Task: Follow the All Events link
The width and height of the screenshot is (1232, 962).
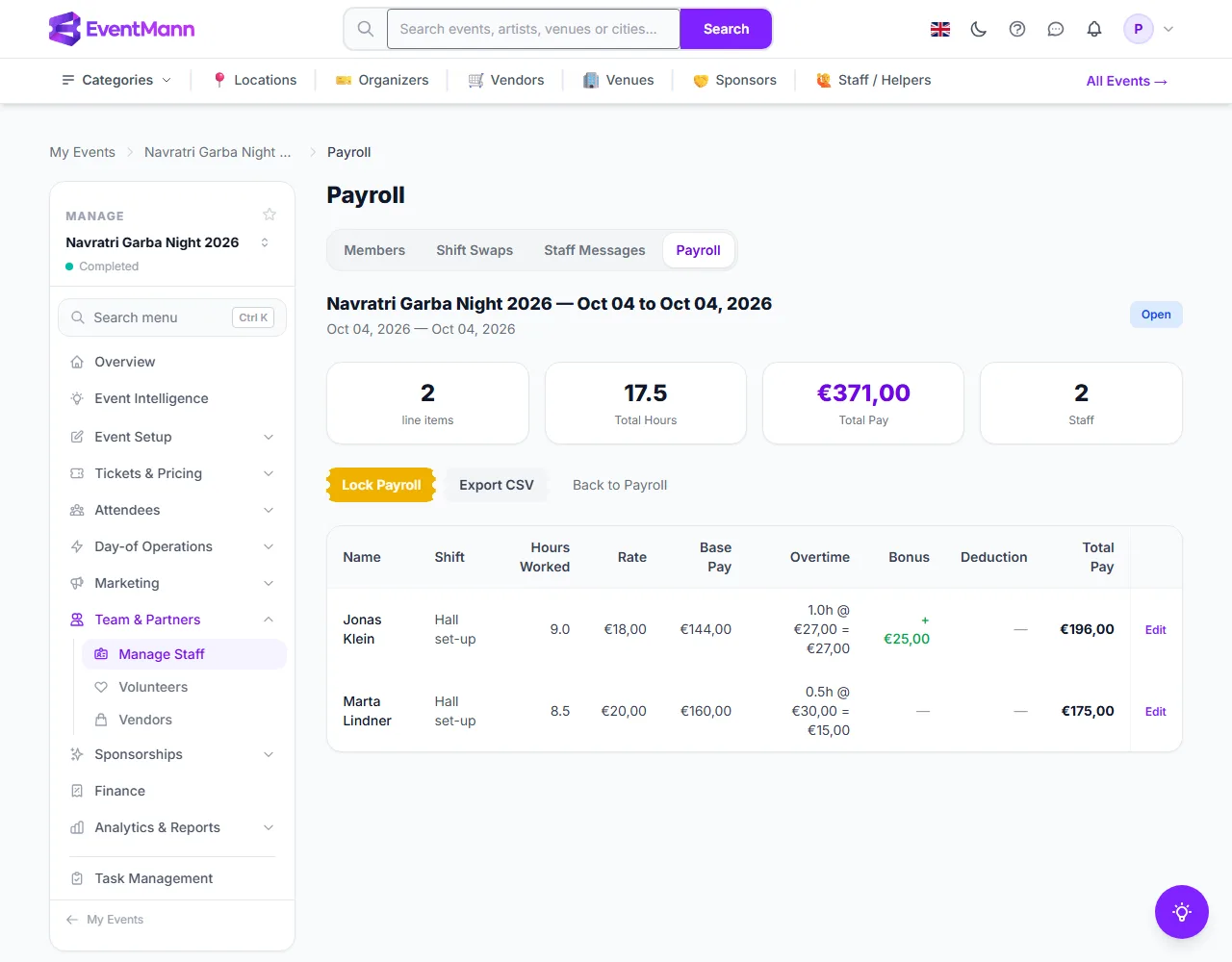Action: [1126, 81]
